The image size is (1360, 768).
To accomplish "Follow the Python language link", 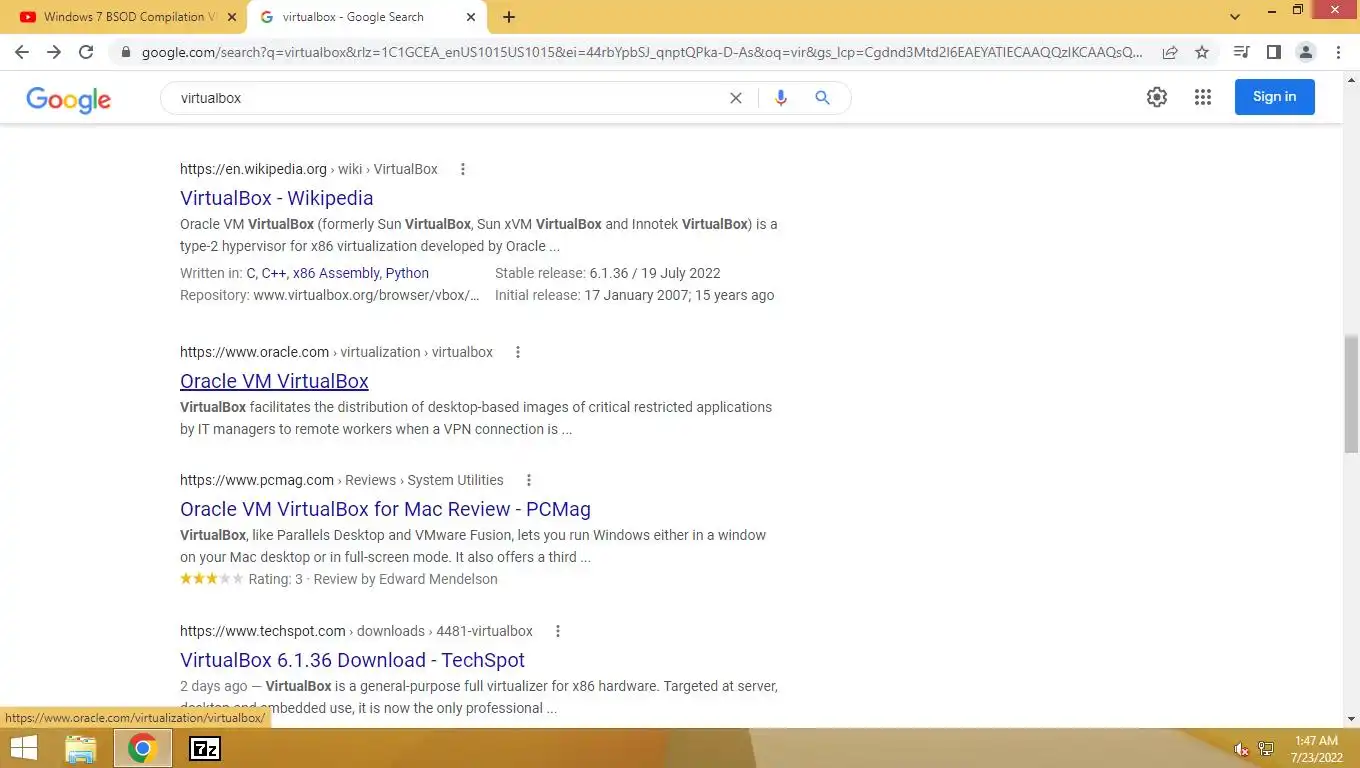I will pyautogui.click(x=407, y=273).
